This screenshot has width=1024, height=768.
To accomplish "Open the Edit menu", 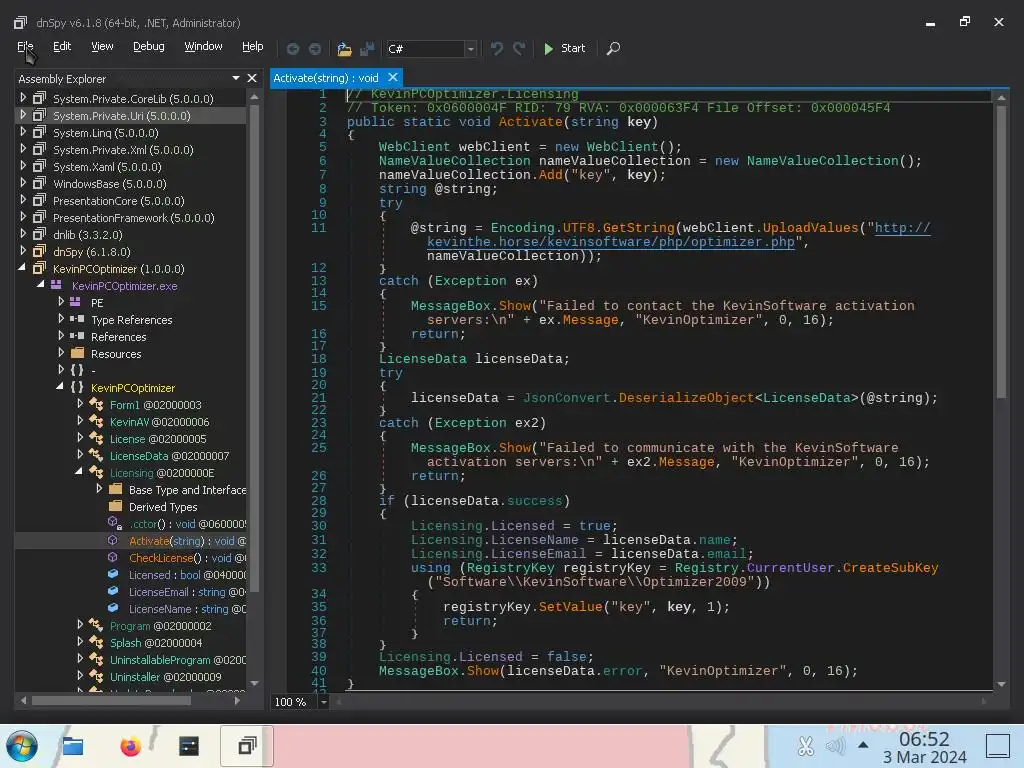I will point(62,46).
